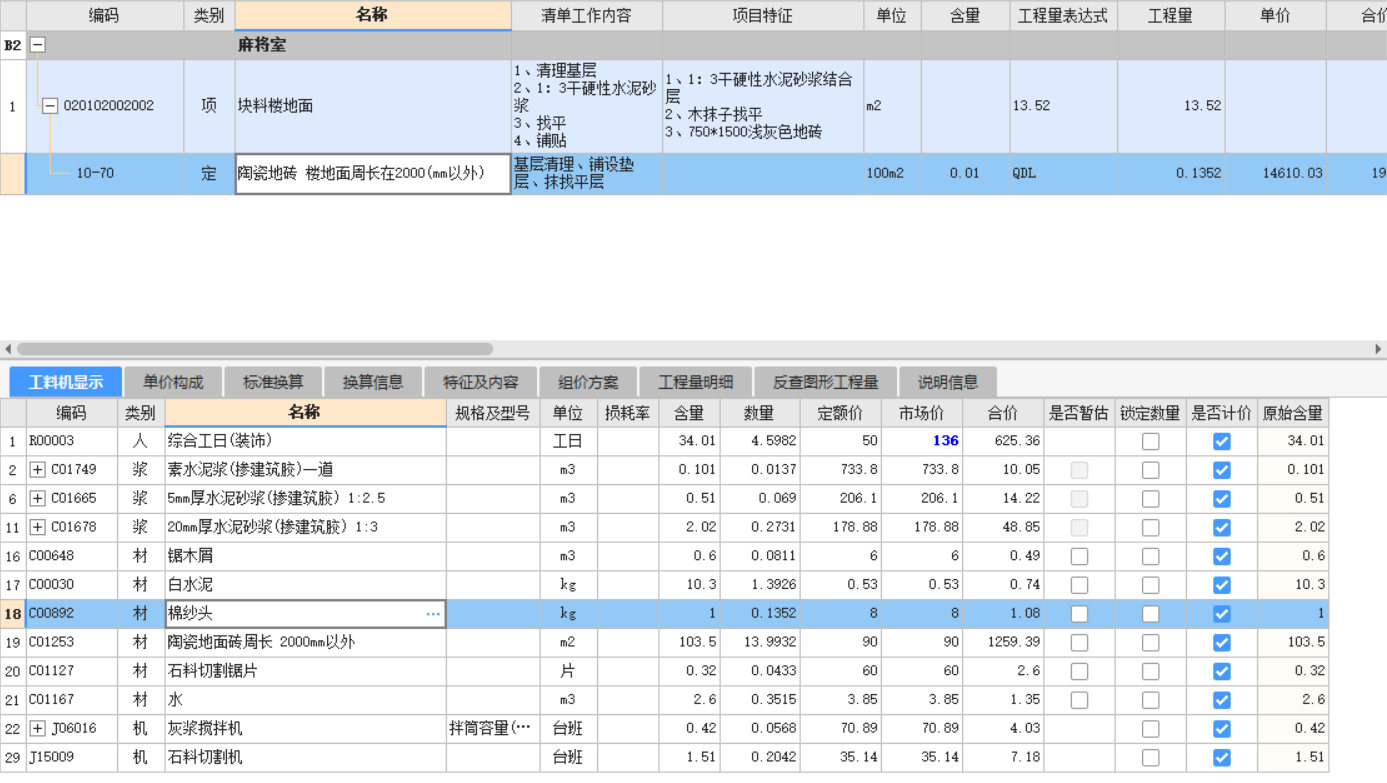The image size is (1387, 783).
Task: Toggle 锁定数量 for 素水泥浆 row
Action: (x=1151, y=470)
